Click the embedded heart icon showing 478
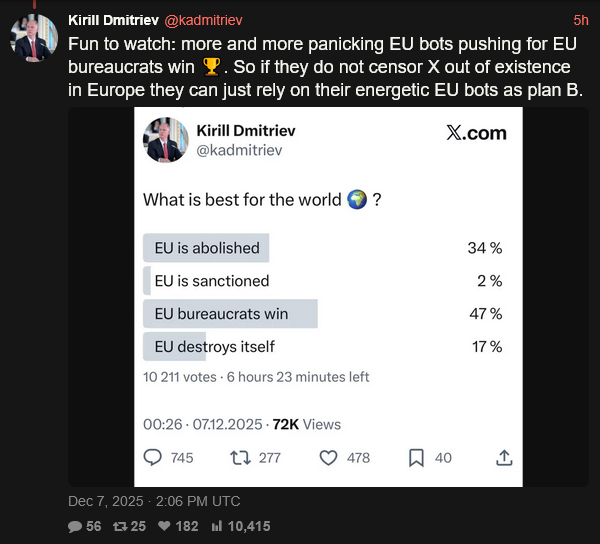 328,457
